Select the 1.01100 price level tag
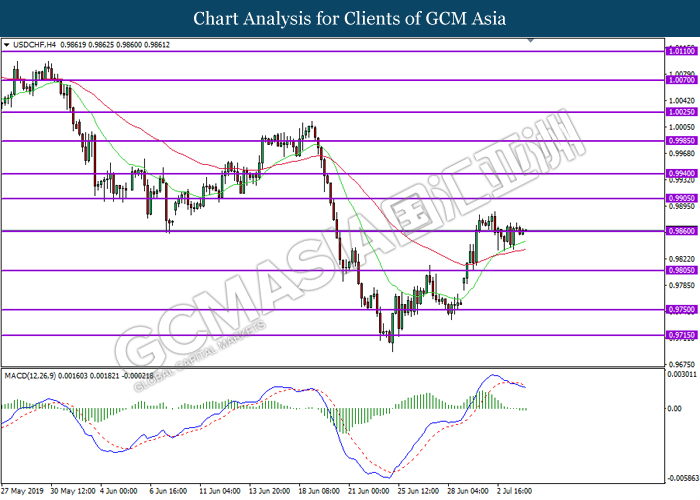The height and width of the screenshot is (500, 700). [x=681, y=49]
